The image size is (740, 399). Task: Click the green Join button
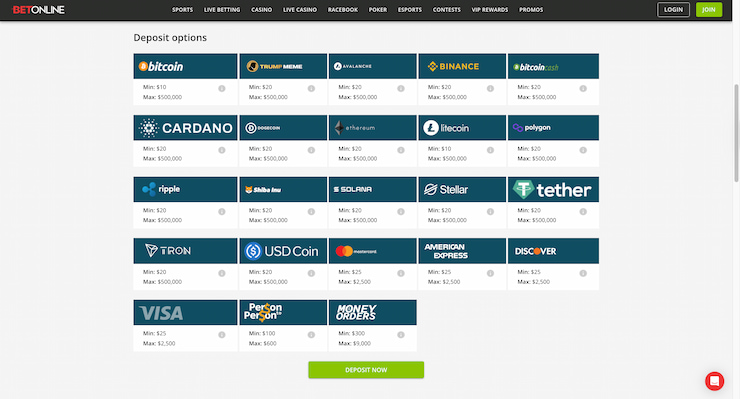point(709,9)
